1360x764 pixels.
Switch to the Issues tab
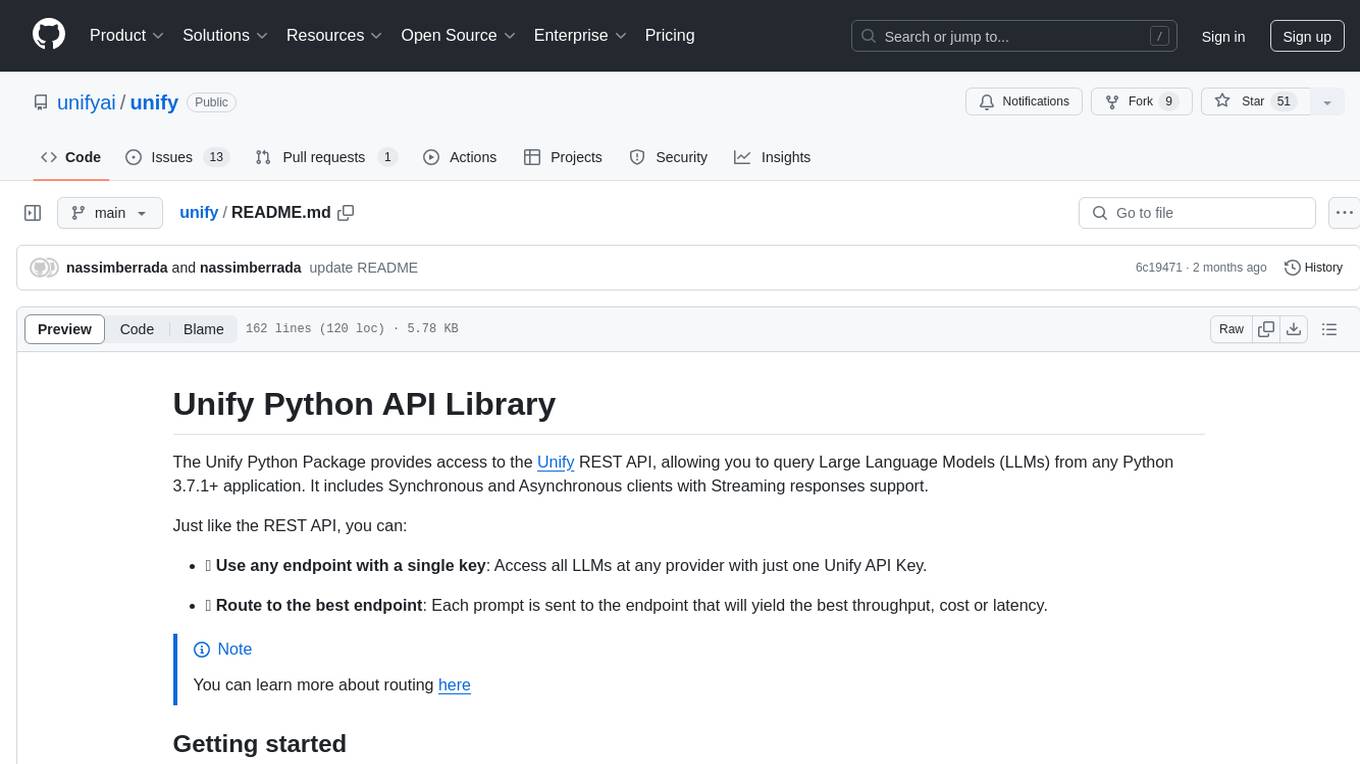[x=177, y=157]
